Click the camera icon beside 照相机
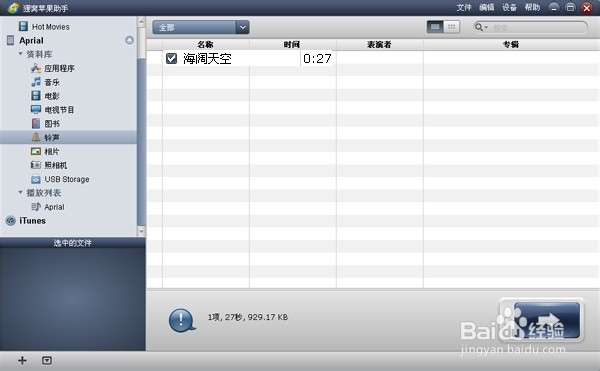The width and height of the screenshot is (600, 371). tap(36, 165)
